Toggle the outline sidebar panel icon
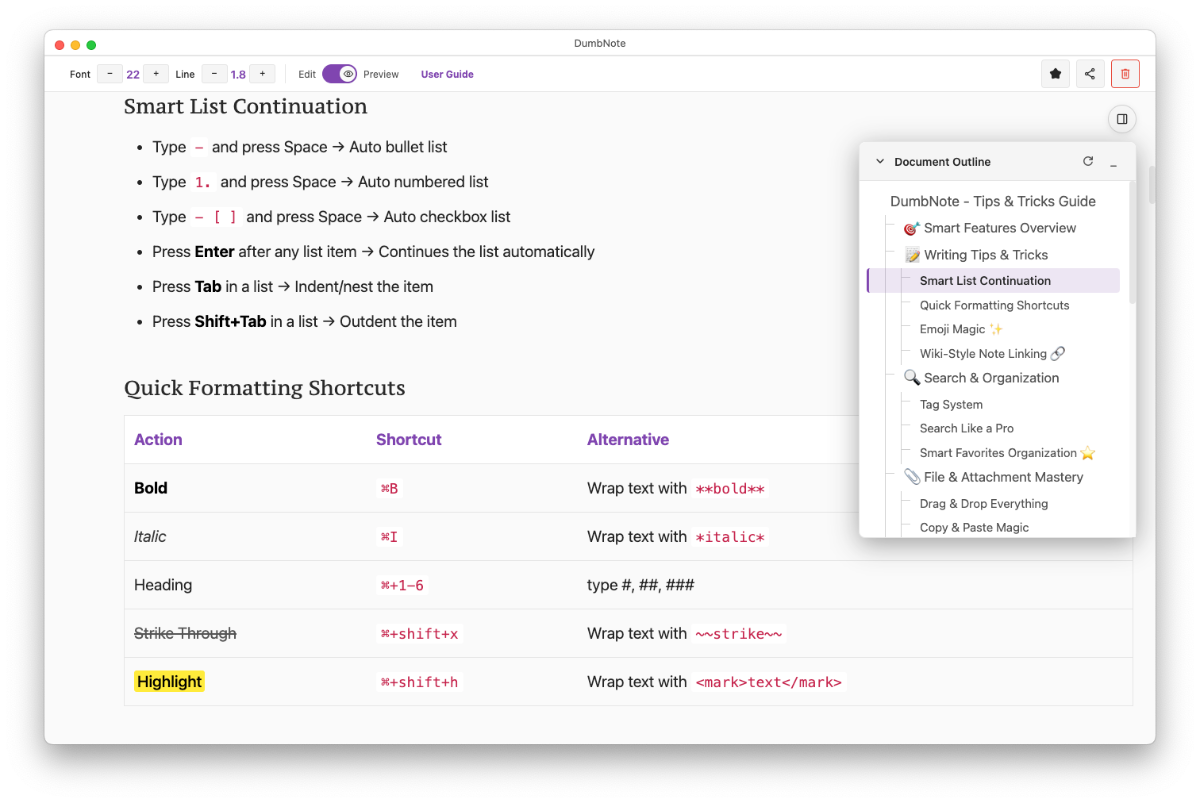1200x803 pixels. pos(1122,119)
